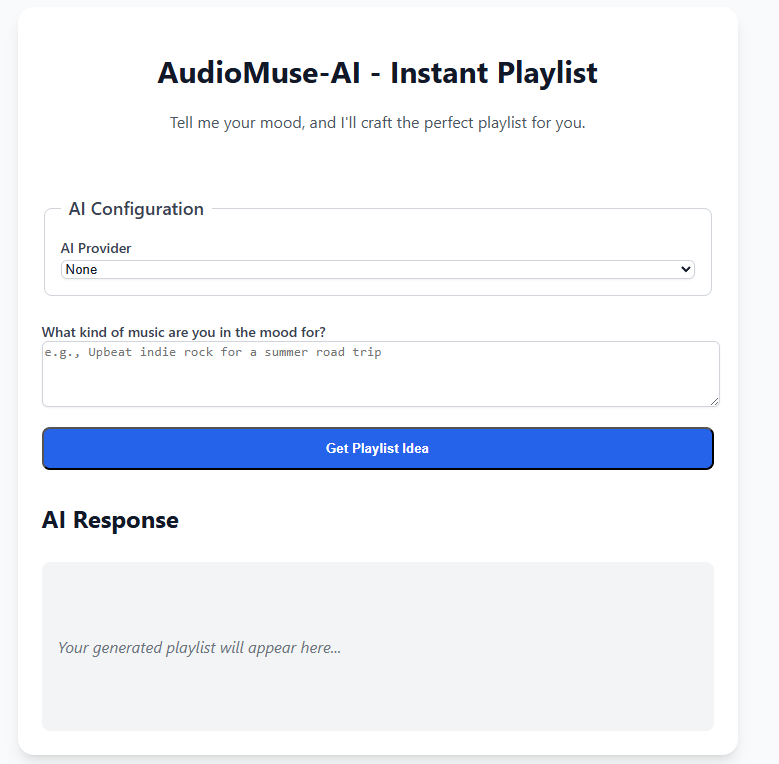
Task: Click the Get Playlist Idea button
Action: [x=377, y=448]
